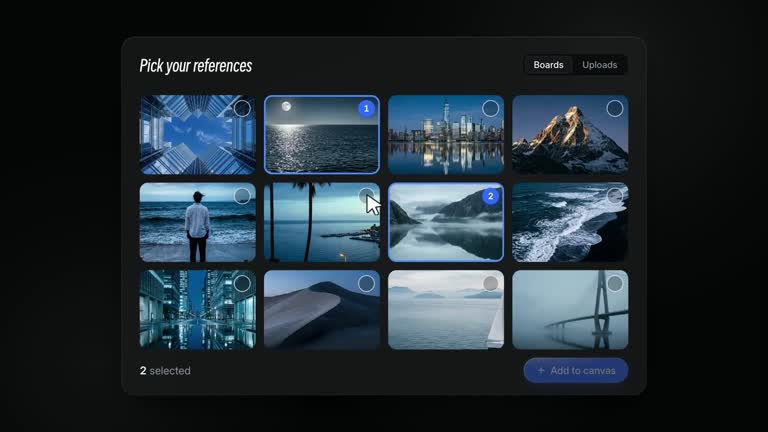
Task: Open the blue sand dune thumbnail
Action: point(322,310)
